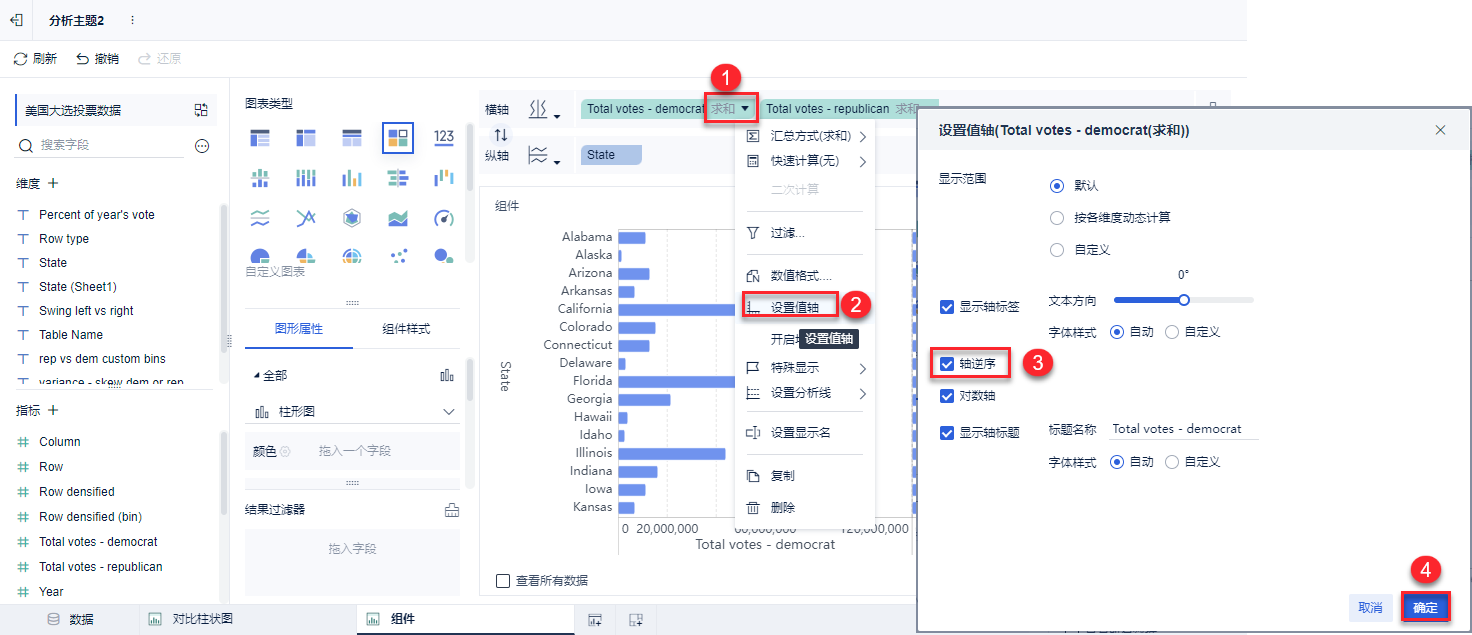Image resolution: width=1472 pixels, height=635 pixels.
Task: Swap horizontal and vertical axes icon
Action: point(501,135)
